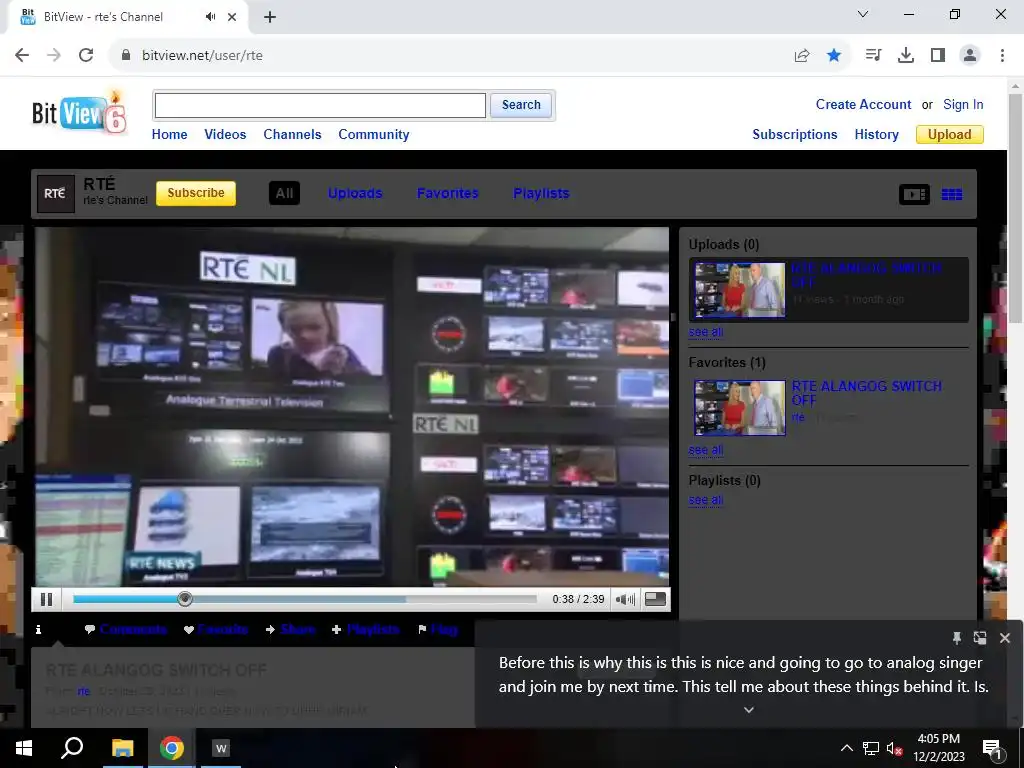Image resolution: width=1024 pixels, height=768 pixels.
Task: Click Favorite action below the video
Action: tap(216, 630)
